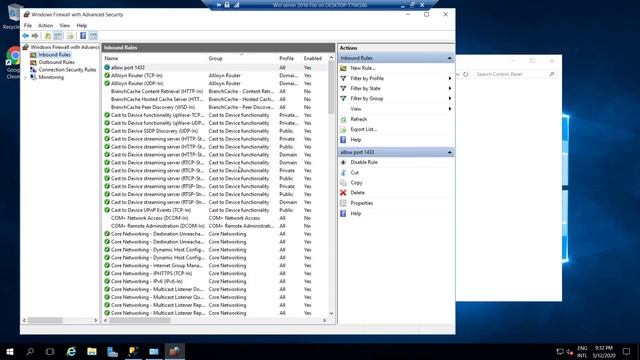The height and width of the screenshot is (360, 640).
Task: Click the Cut scissors icon
Action: click(x=343, y=173)
